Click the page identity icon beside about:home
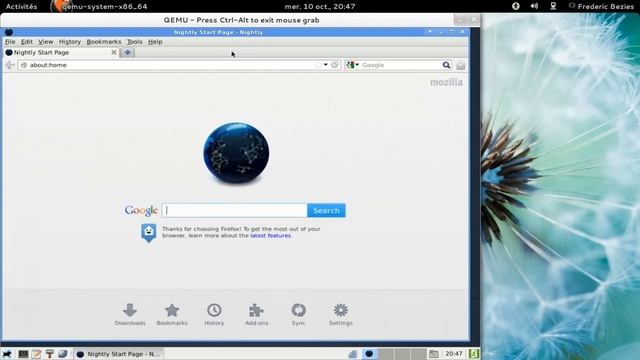The image size is (640, 360). point(24,65)
